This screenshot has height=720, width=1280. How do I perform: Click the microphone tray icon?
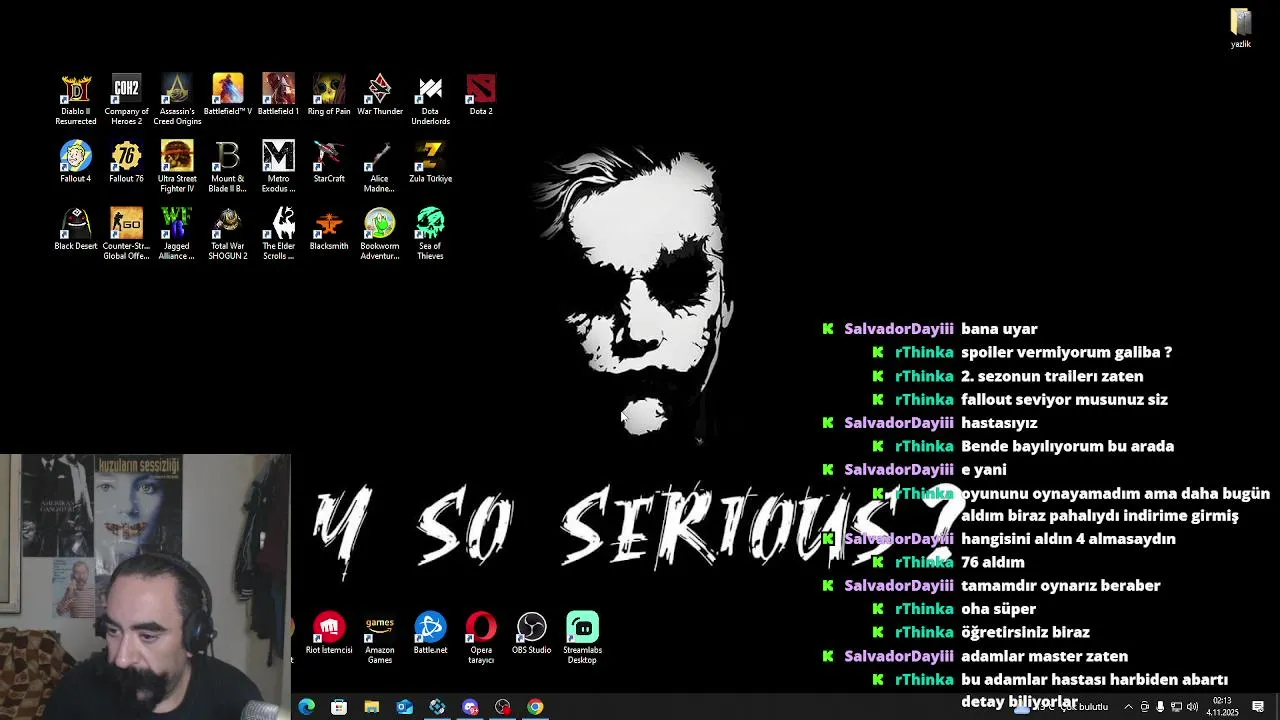pos(1160,707)
